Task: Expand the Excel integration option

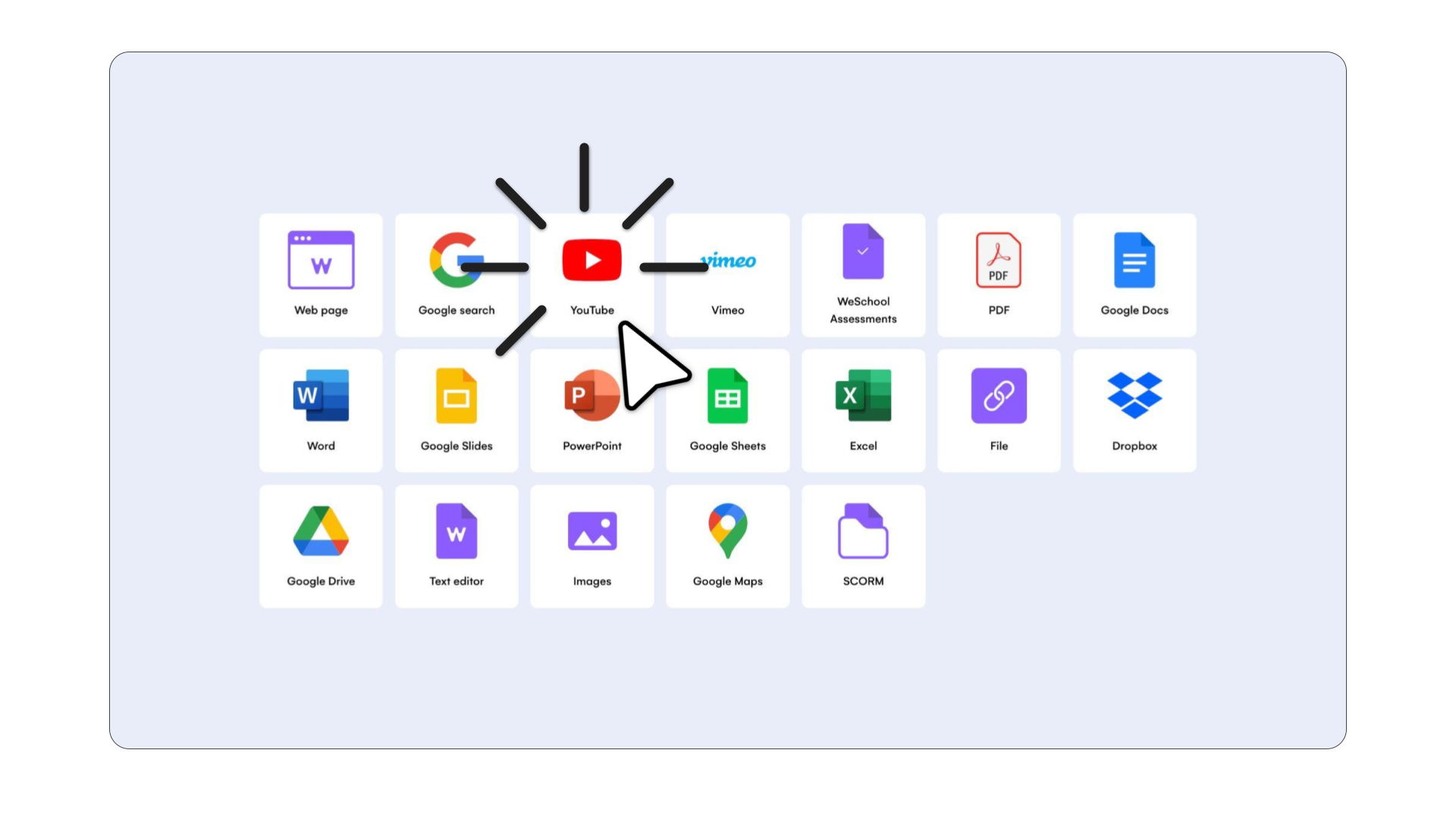Action: (x=863, y=410)
